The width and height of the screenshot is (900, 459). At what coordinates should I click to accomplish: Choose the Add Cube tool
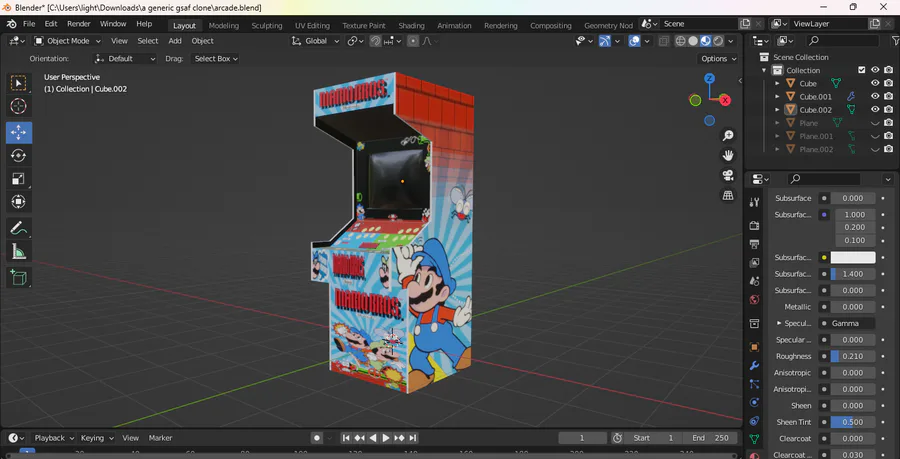click(18, 278)
